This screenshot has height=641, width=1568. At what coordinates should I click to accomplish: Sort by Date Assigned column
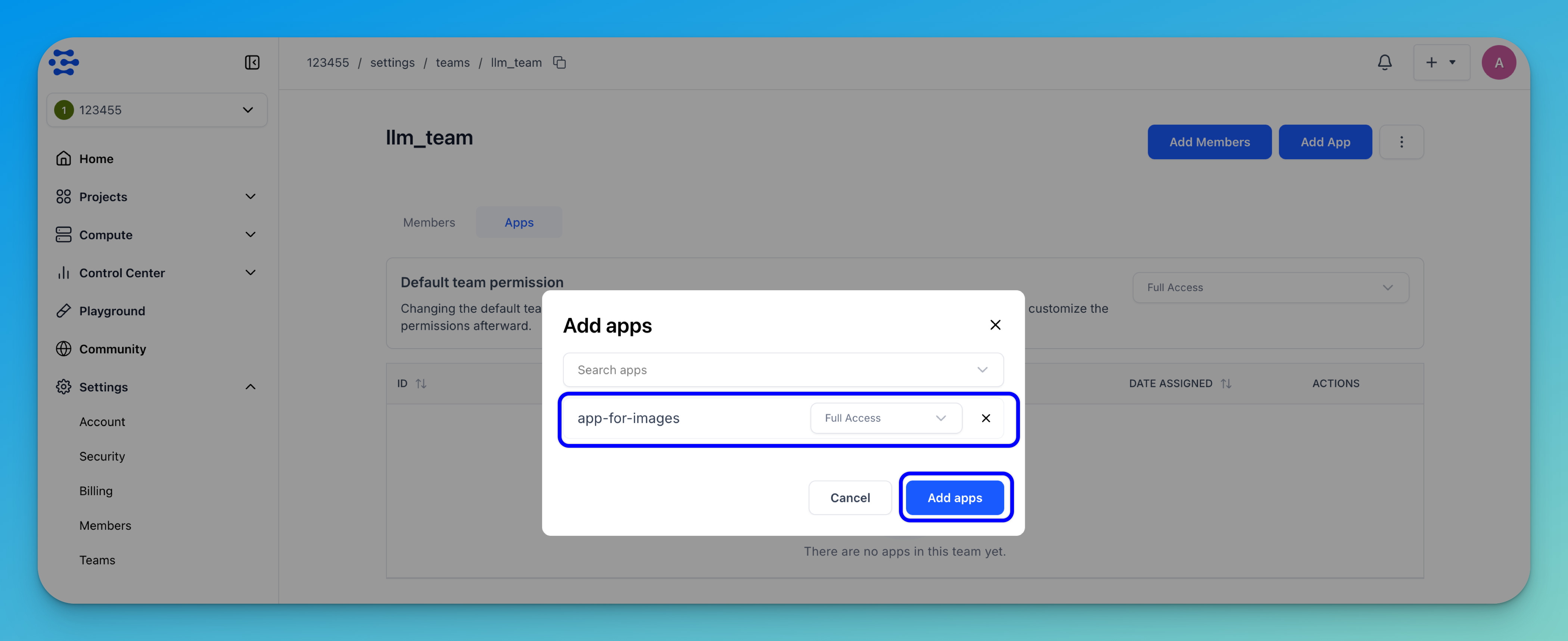click(x=1226, y=384)
